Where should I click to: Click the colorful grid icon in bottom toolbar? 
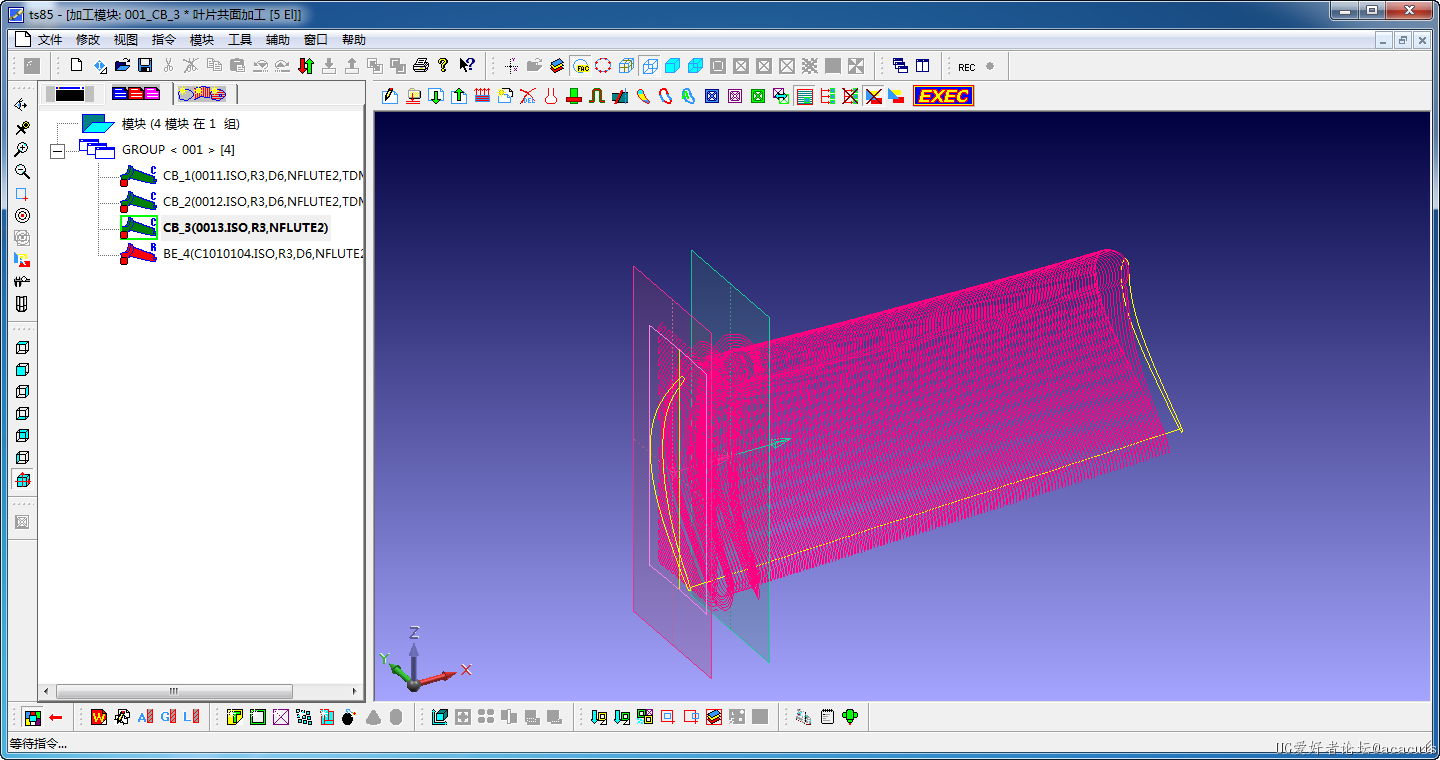pyautogui.click(x=33, y=717)
